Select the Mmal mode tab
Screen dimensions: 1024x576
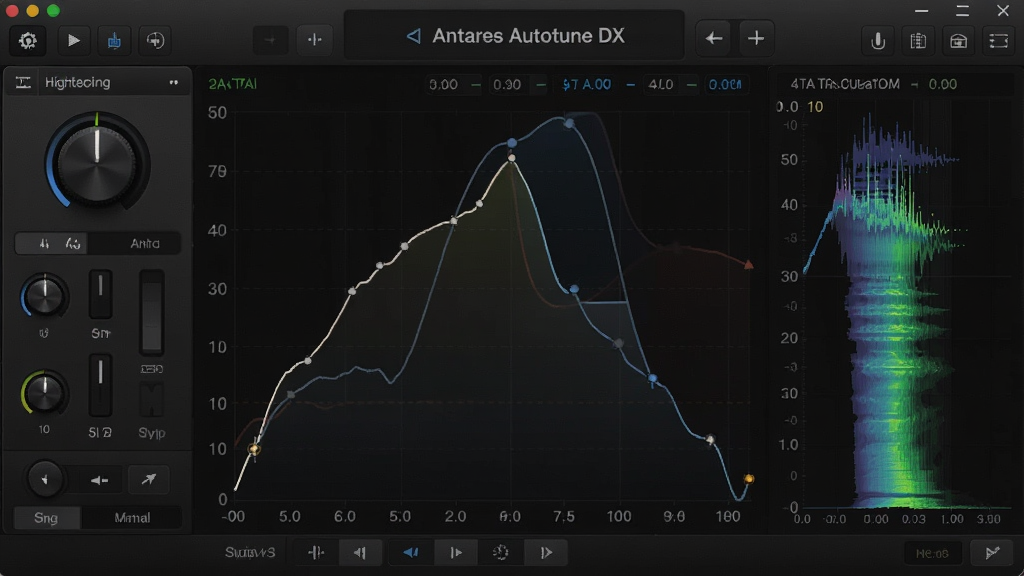132,518
